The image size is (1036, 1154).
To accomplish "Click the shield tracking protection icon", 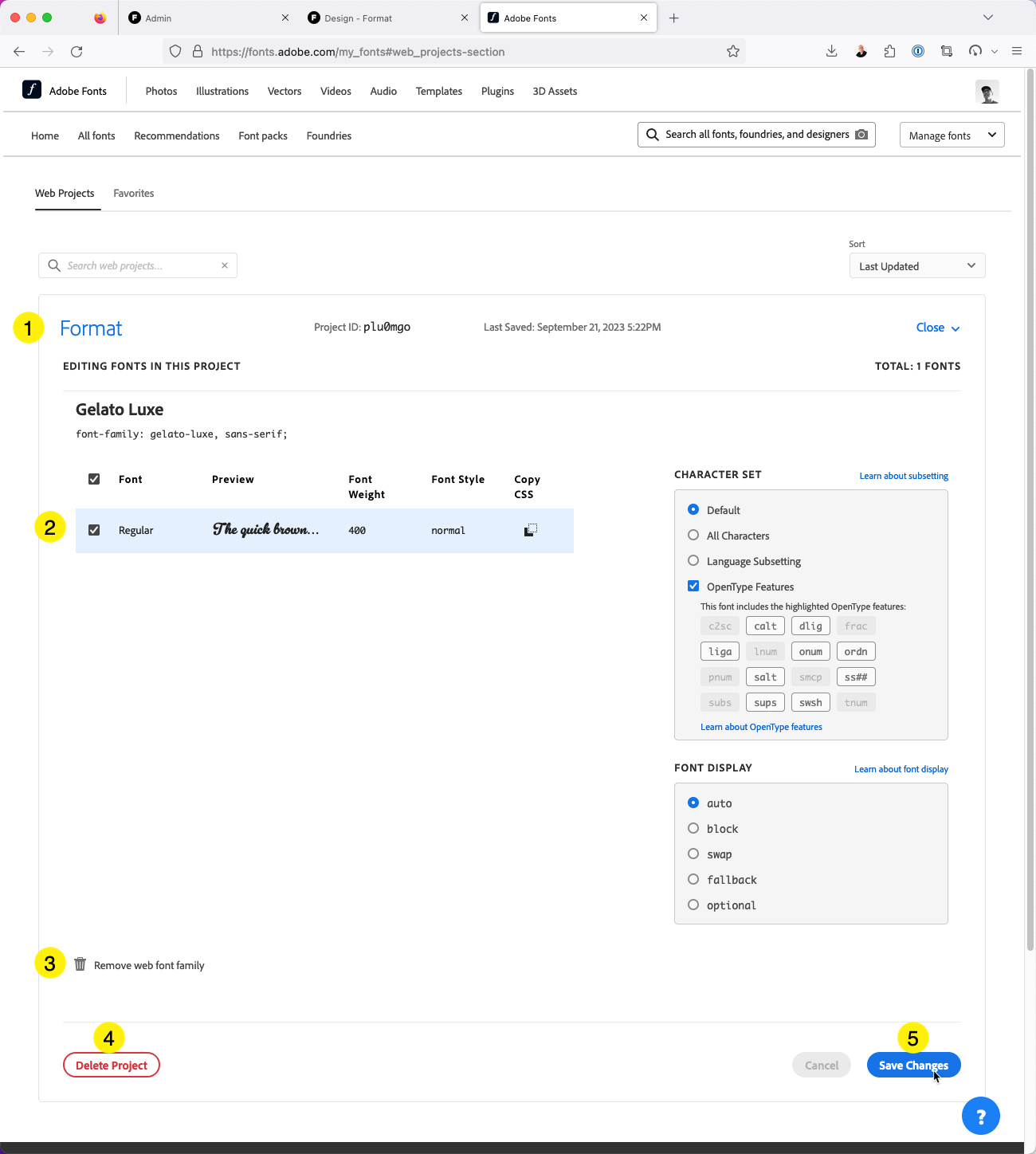I will 175,52.
